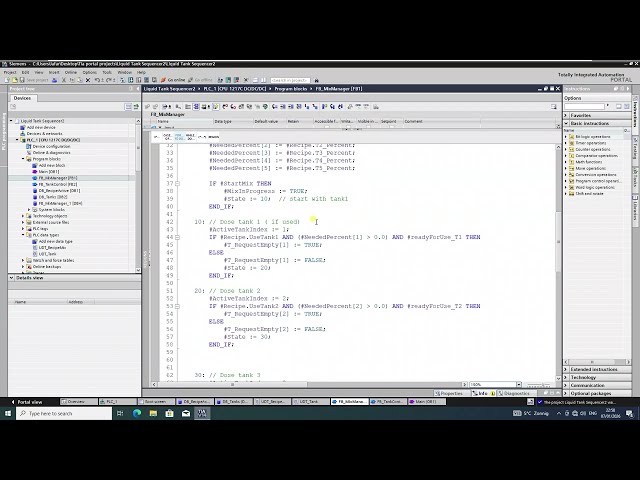Screen dimensions: 640x480
Task: Open the Project menu
Action: pos(10,72)
